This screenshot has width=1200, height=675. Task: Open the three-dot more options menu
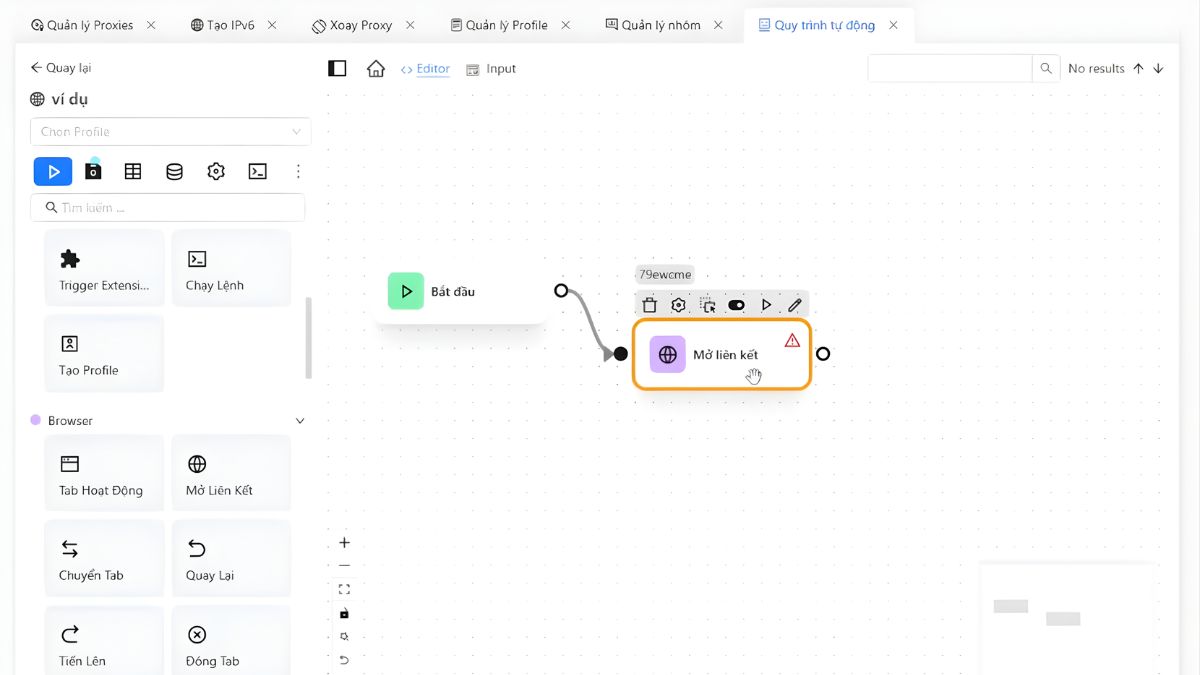tap(298, 172)
